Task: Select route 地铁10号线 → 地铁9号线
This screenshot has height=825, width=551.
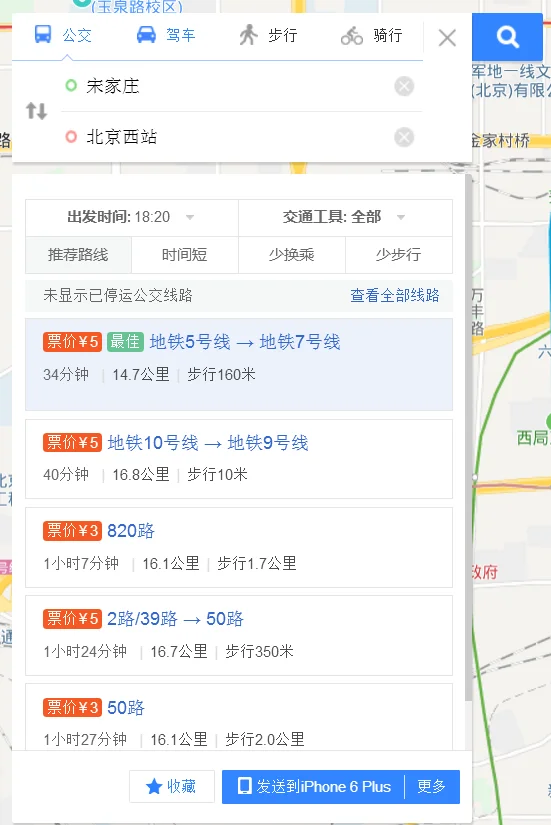Action: [239, 459]
